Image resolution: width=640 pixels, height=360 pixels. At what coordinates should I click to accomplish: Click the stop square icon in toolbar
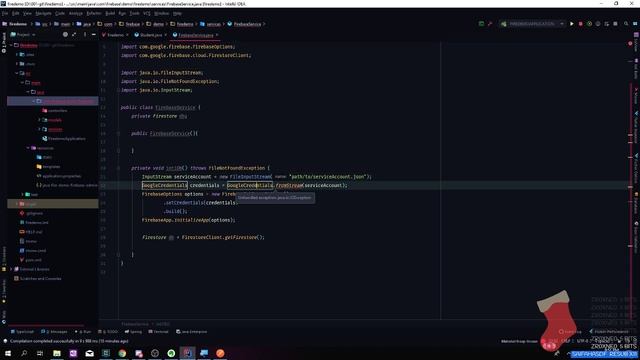(615, 24)
